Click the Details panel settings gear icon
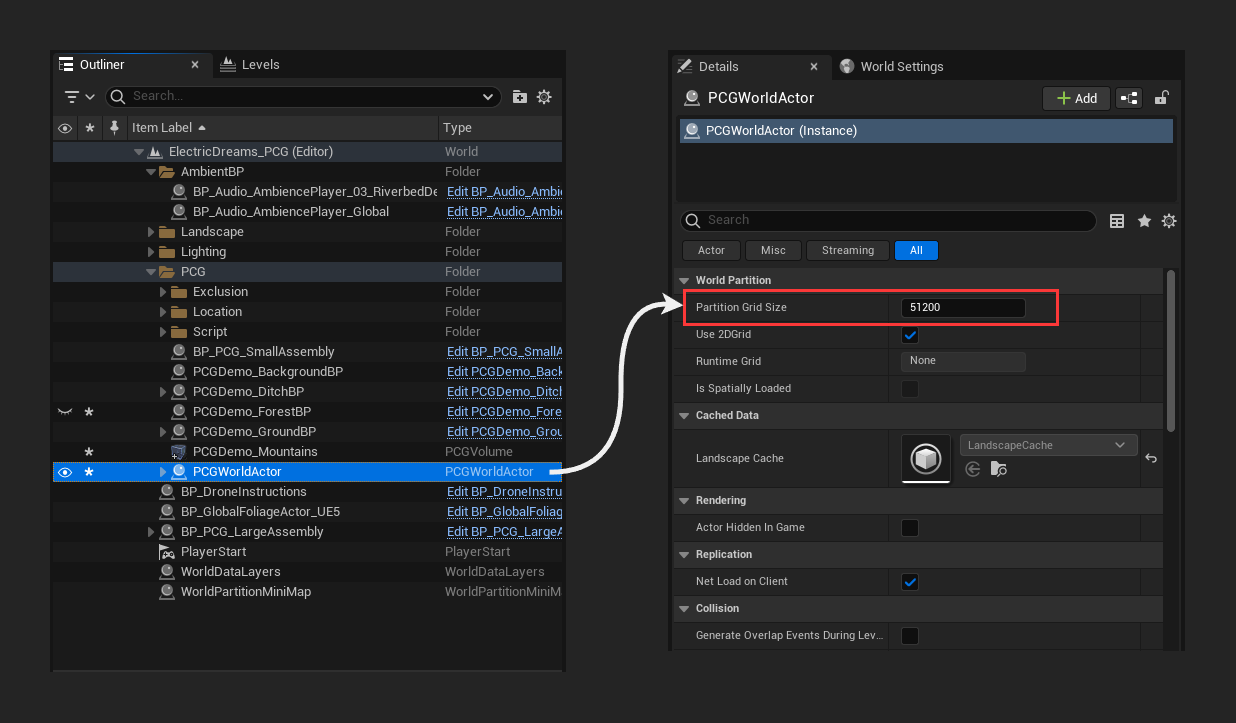Screen dimensions: 1236x723 [1169, 220]
